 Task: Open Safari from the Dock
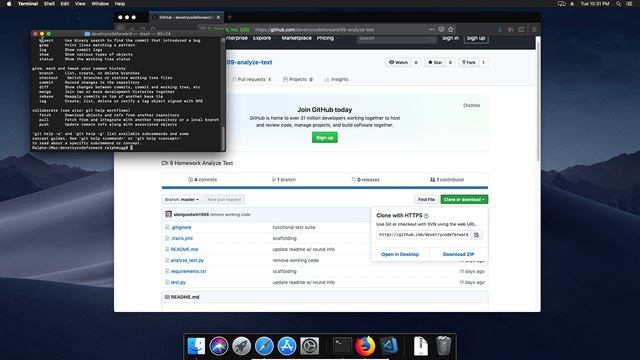[264, 346]
